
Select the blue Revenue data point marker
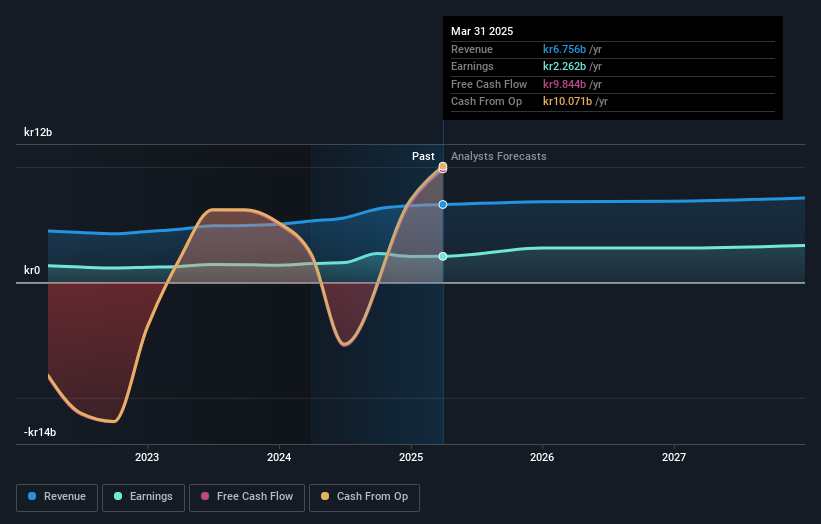coord(443,205)
